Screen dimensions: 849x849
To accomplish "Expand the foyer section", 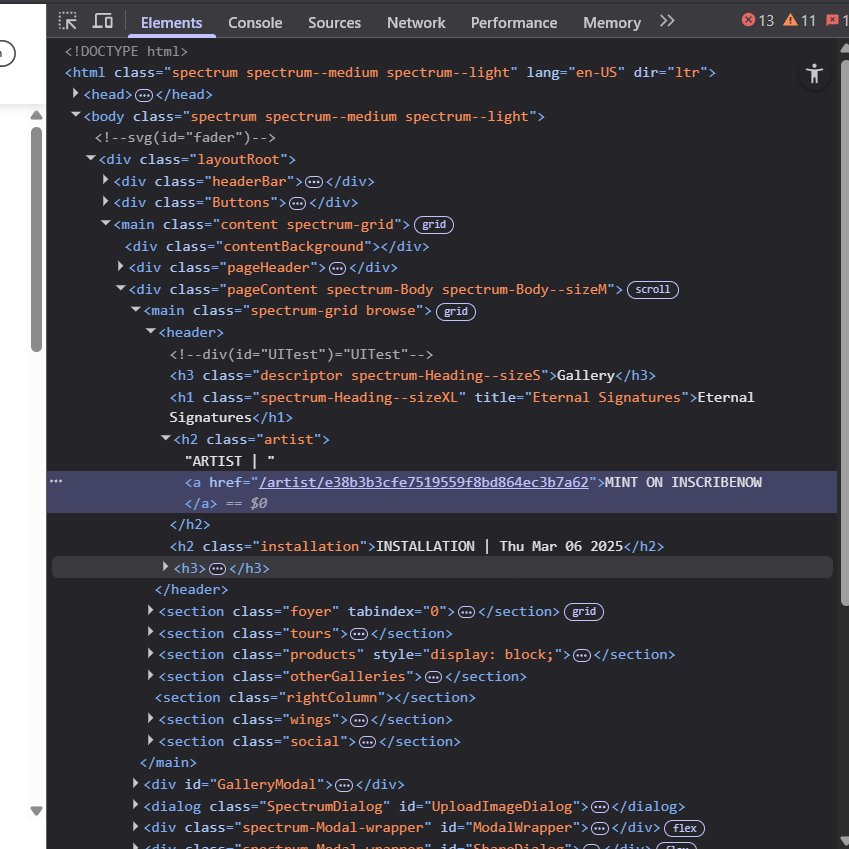I will 151,610.
